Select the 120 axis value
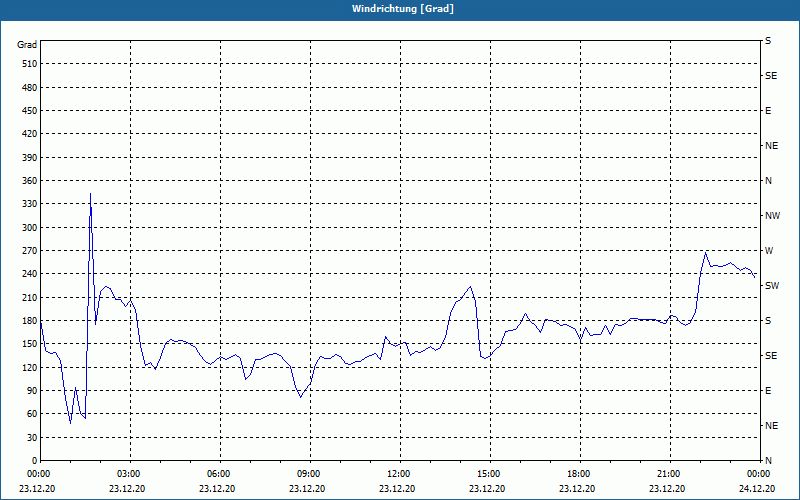800x500 pixels. pos(30,367)
